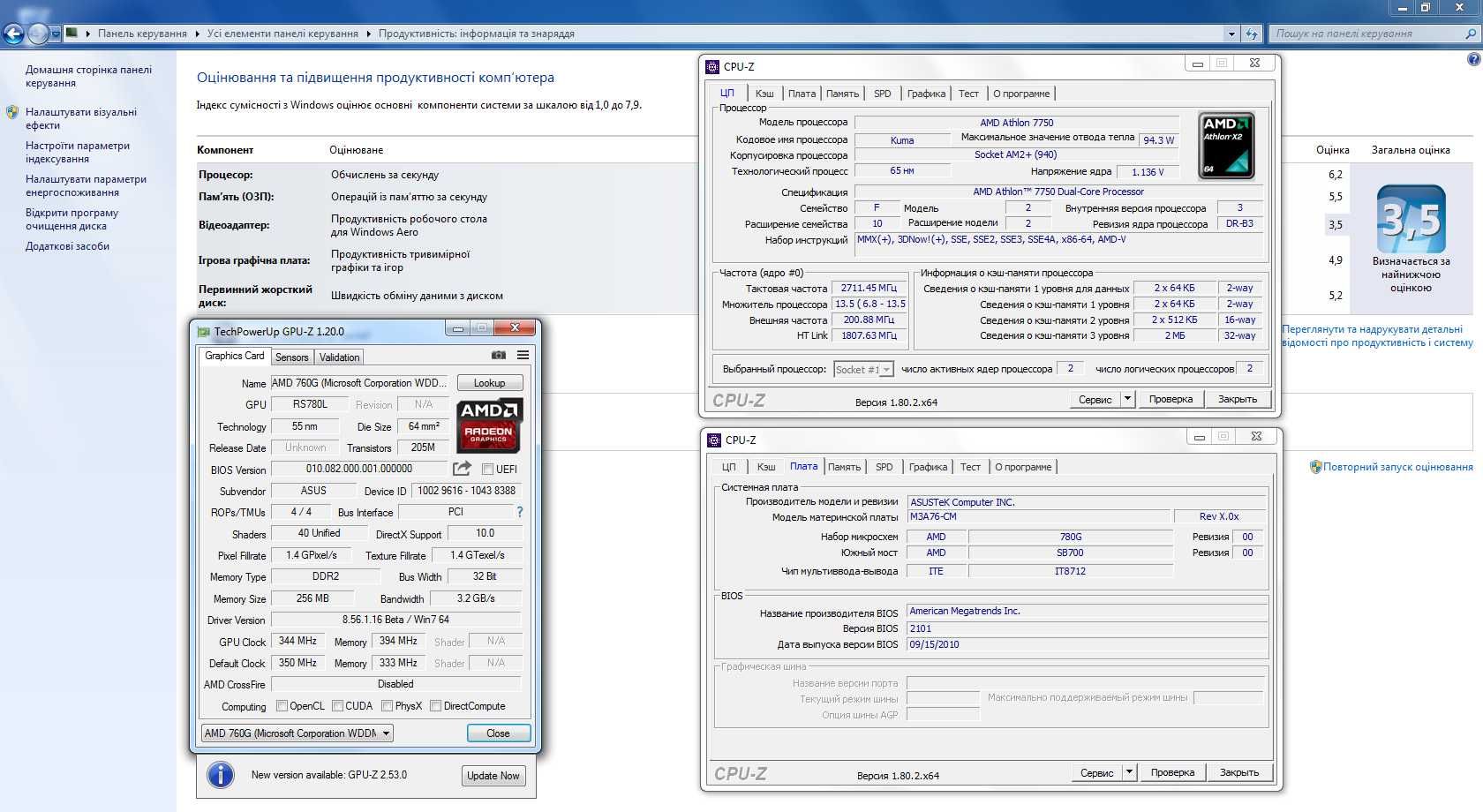Switch to Sensors tab in GPU-Z
This screenshot has width=1483, height=812.
coord(291,357)
